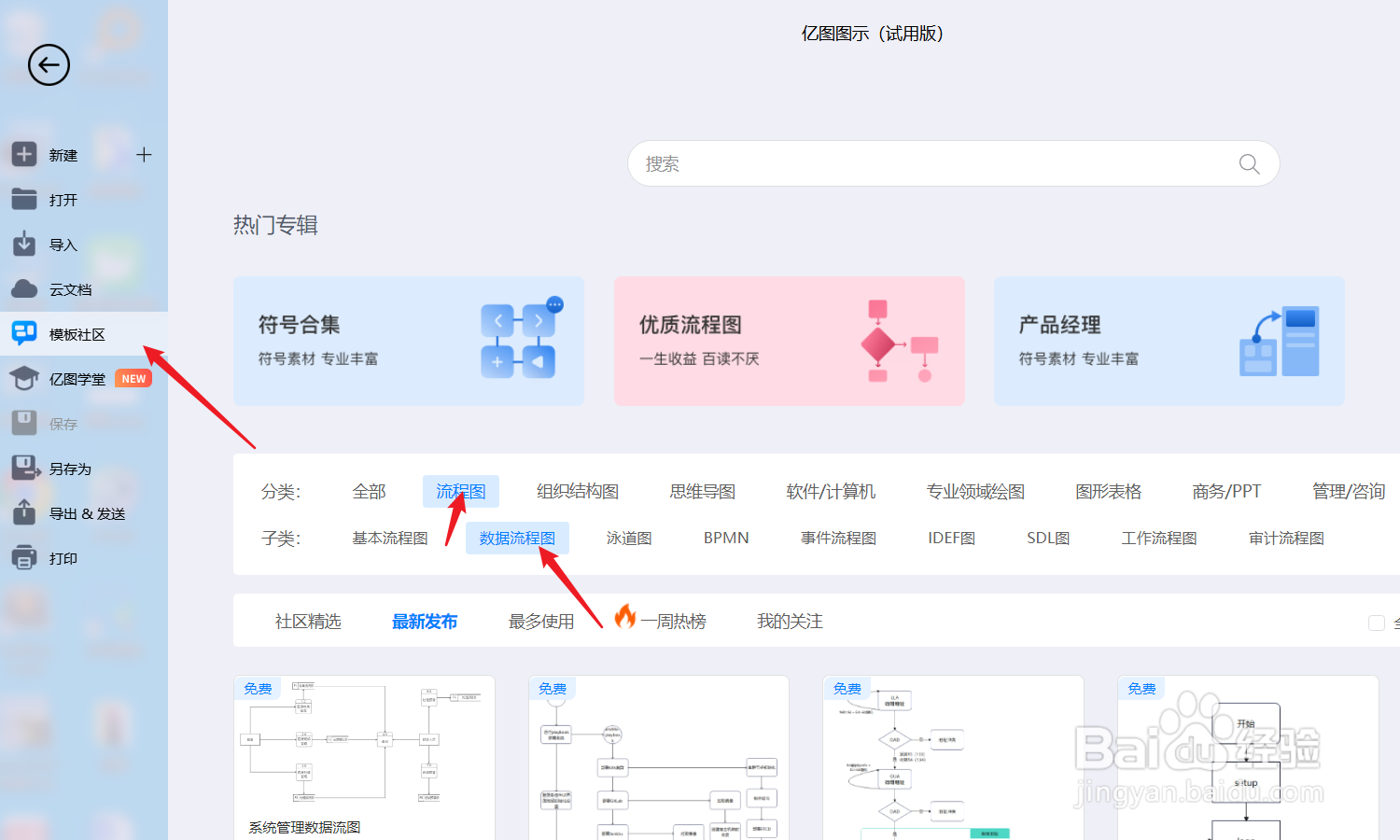1400x840 pixels.
Task: Select the 思维导图 category
Action: pos(703,491)
